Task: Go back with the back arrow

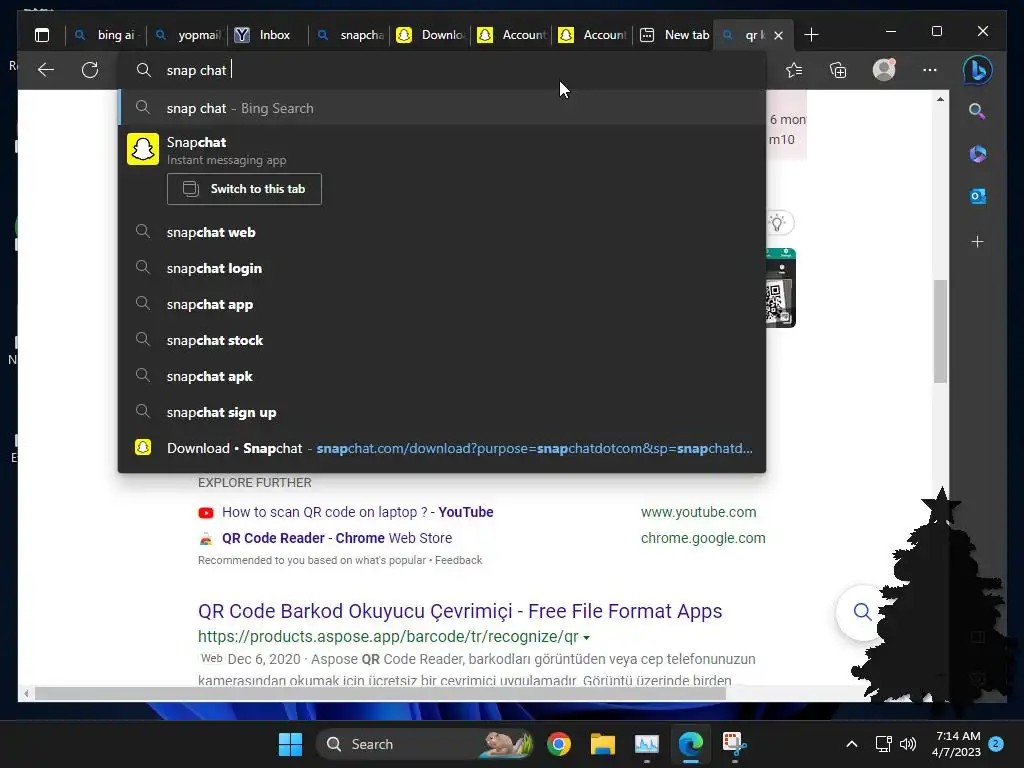Action: coord(46,70)
